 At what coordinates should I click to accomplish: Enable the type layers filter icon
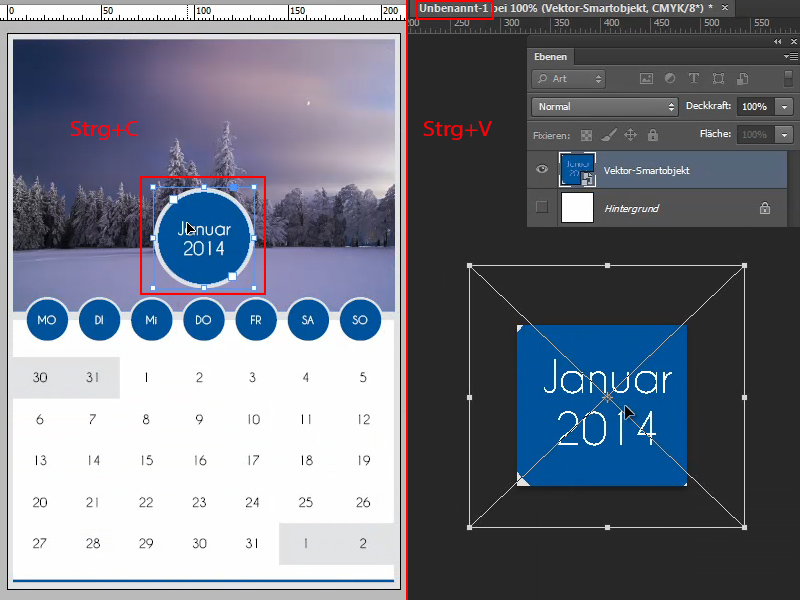coord(693,79)
